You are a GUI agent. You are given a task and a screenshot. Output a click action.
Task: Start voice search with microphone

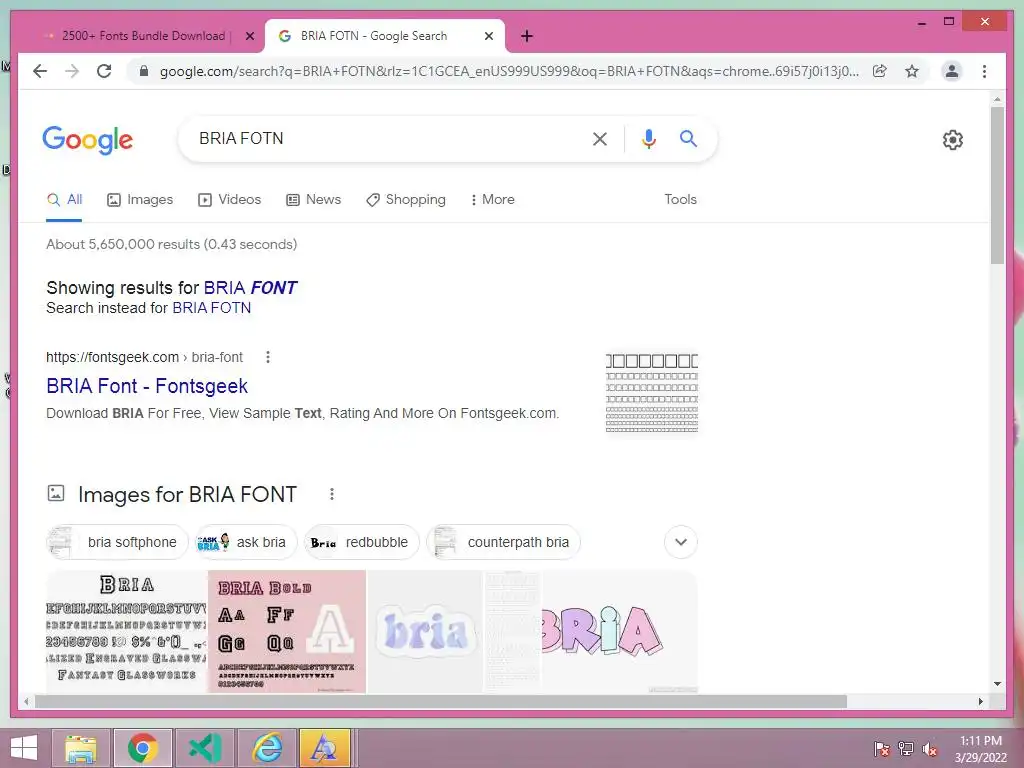coord(648,138)
